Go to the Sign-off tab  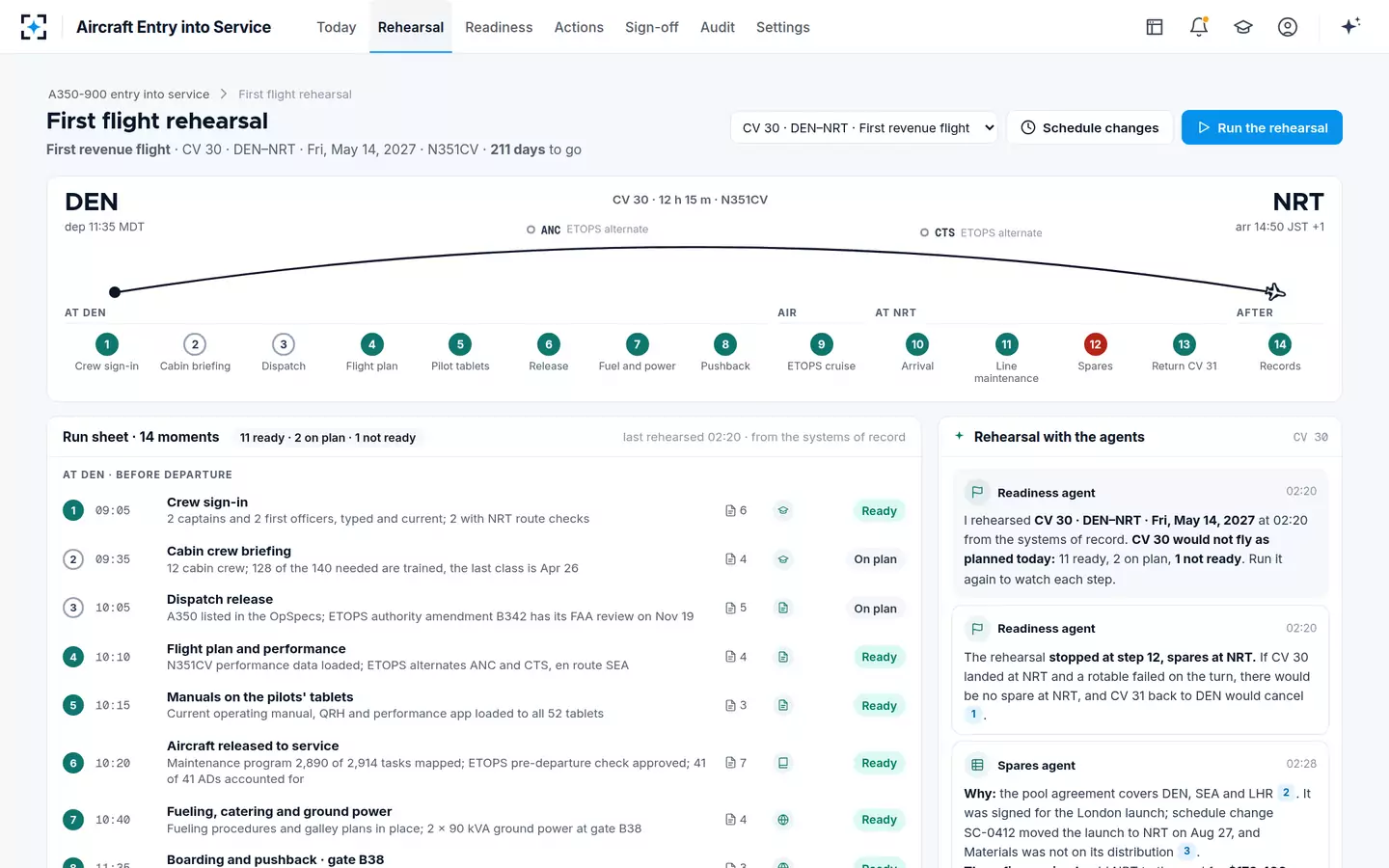[x=652, y=27]
